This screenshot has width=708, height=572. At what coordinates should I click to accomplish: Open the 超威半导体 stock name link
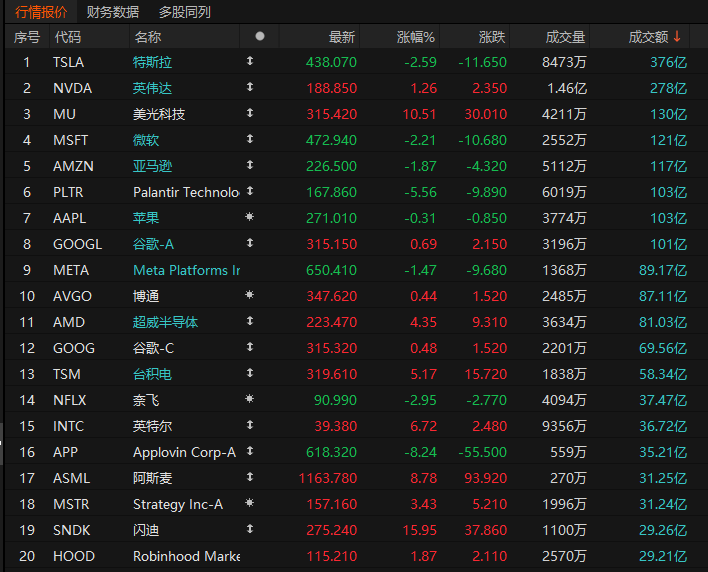tap(165, 322)
